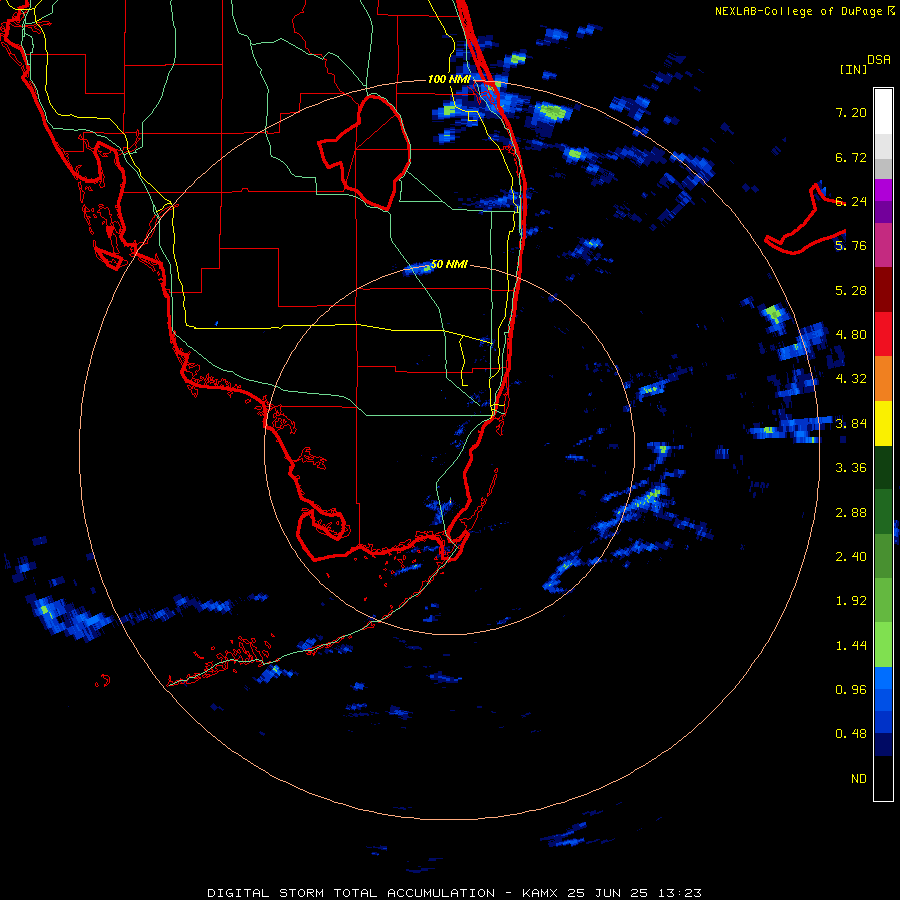The height and width of the screenshot is (900, 900).
Task: Select the 0.48 legend value
Action: (851, 734)
